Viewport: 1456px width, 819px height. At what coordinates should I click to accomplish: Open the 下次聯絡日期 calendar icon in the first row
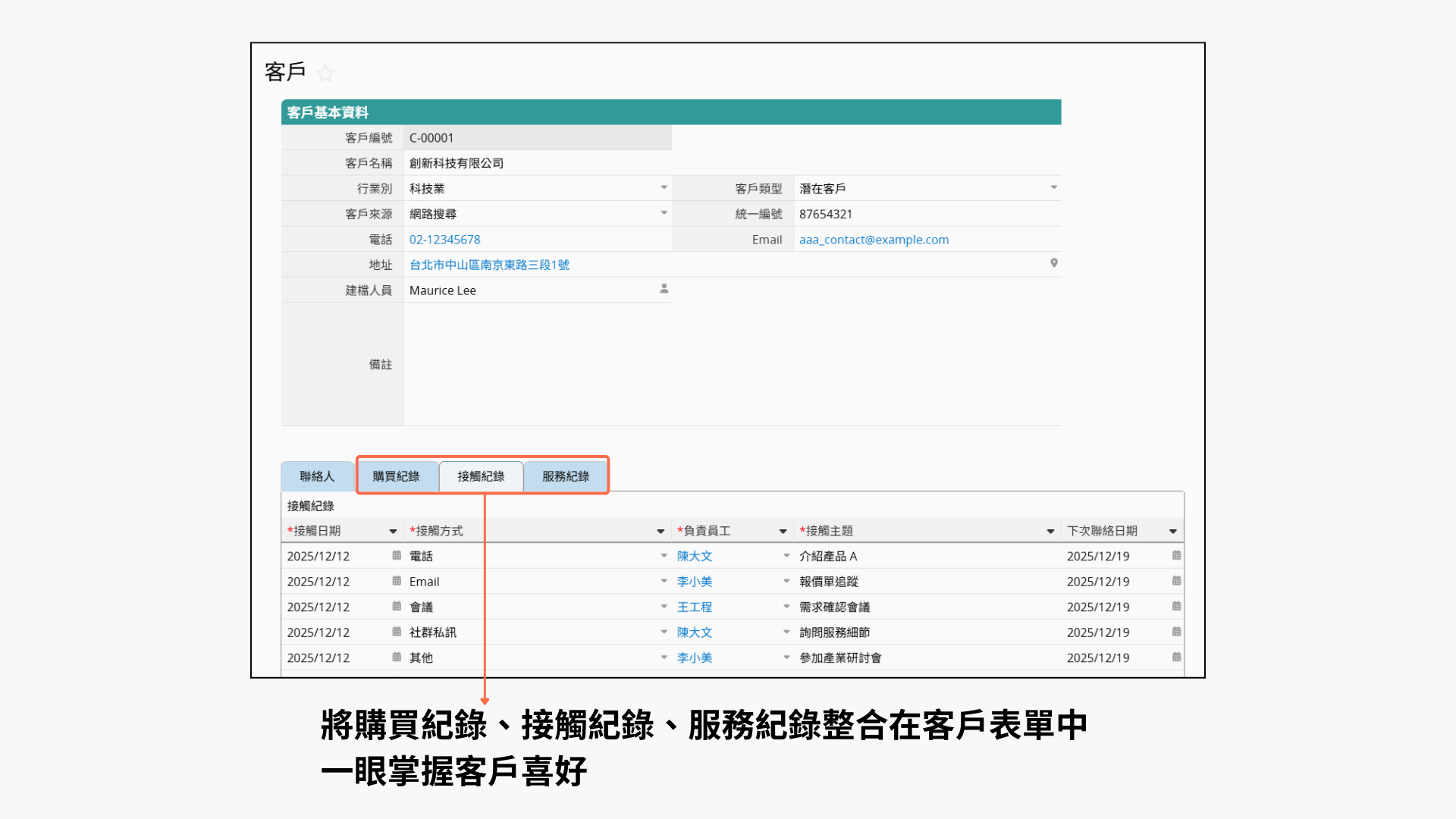(1176, 556)
